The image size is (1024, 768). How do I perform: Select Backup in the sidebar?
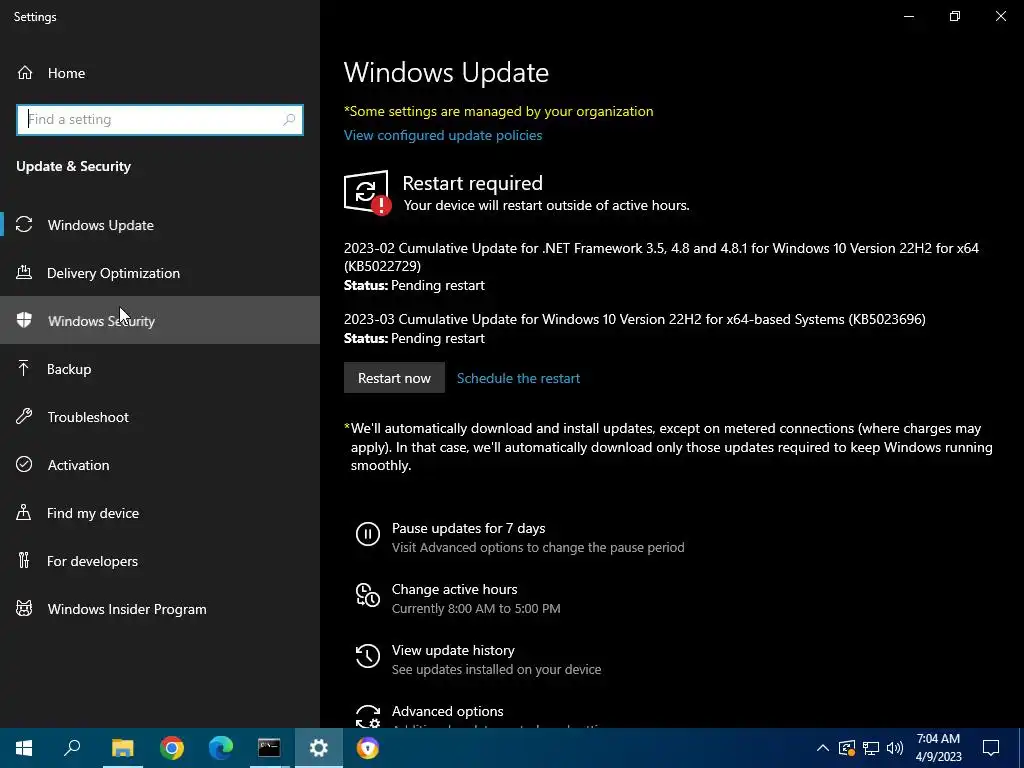[160, 368]
